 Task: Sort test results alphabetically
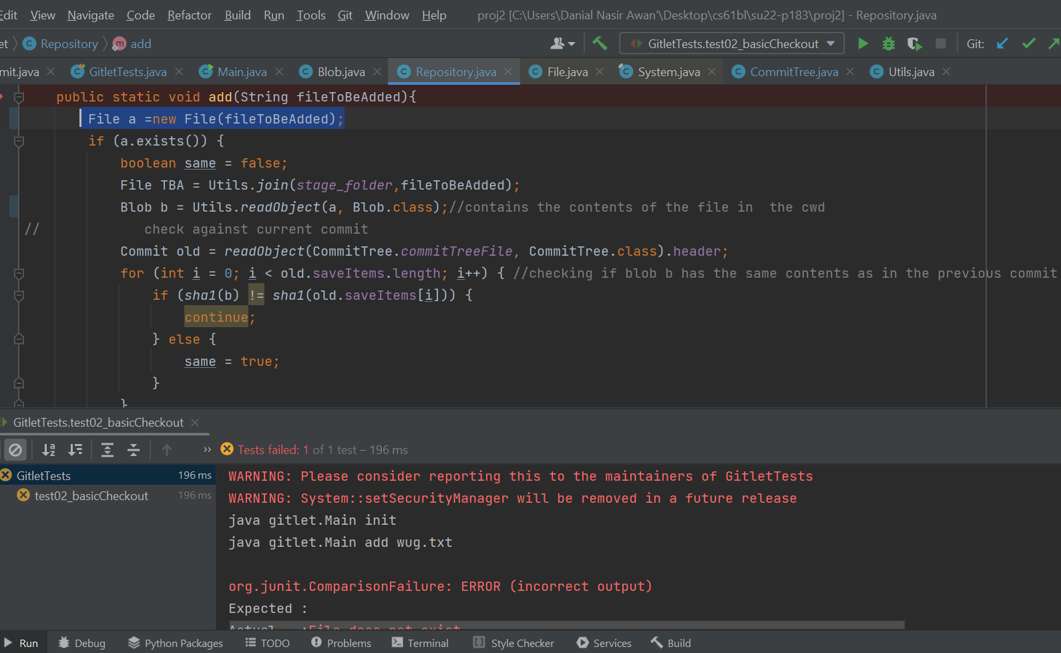(49, 450)
